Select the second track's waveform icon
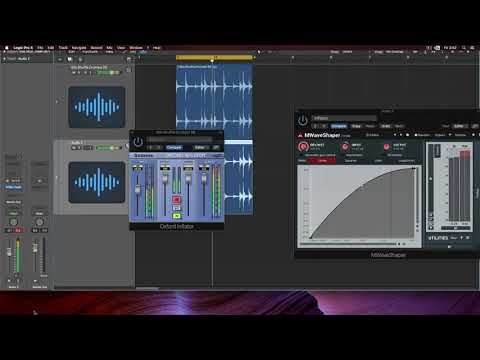Image resolution: width=480 pixels, height=360 pixels. click(97, 182)
